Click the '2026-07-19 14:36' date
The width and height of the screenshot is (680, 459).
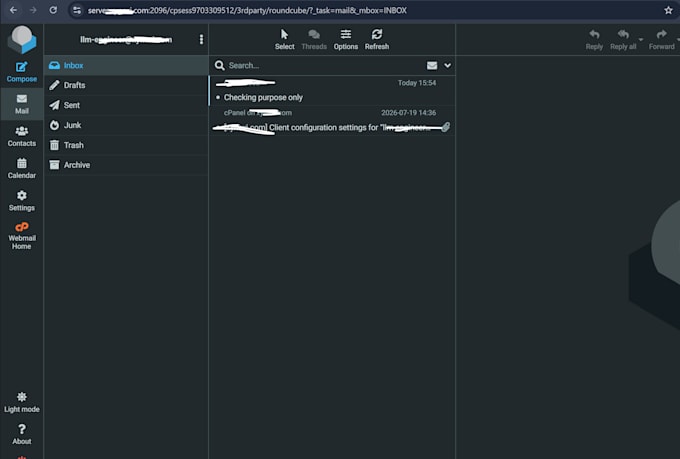pos(409,113)
